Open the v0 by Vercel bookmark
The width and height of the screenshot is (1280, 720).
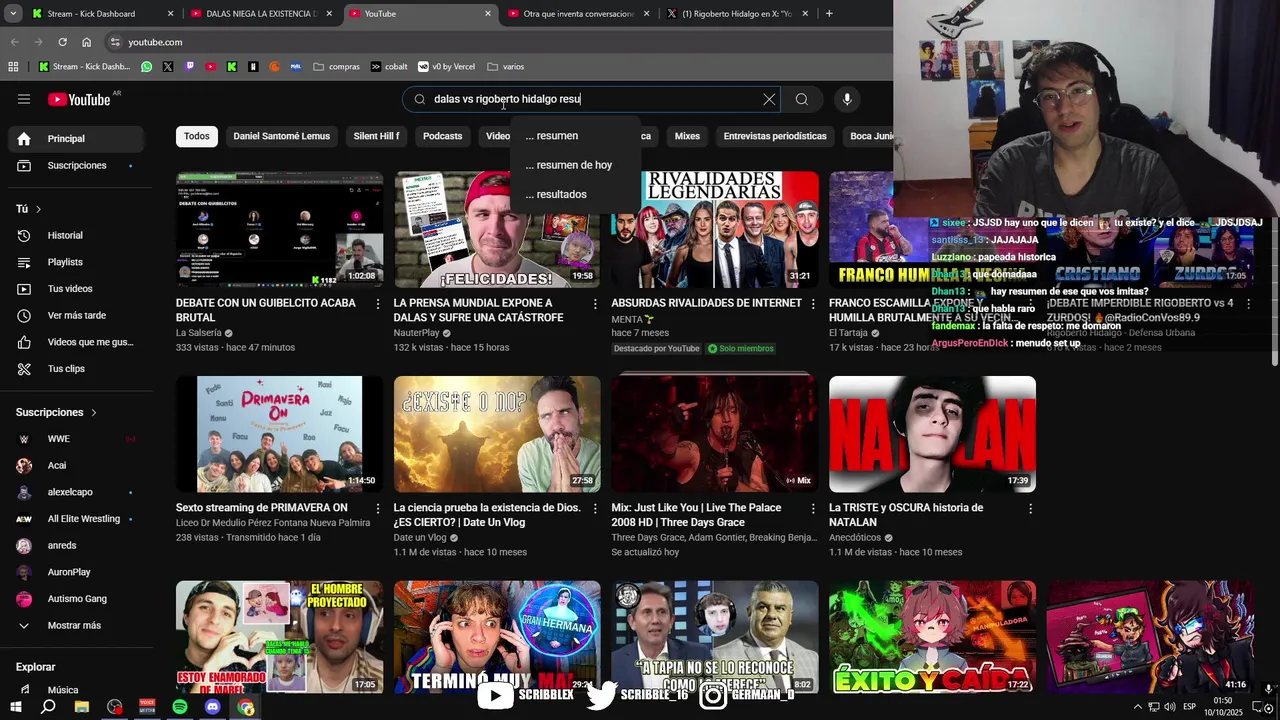[x=447, y=67]
